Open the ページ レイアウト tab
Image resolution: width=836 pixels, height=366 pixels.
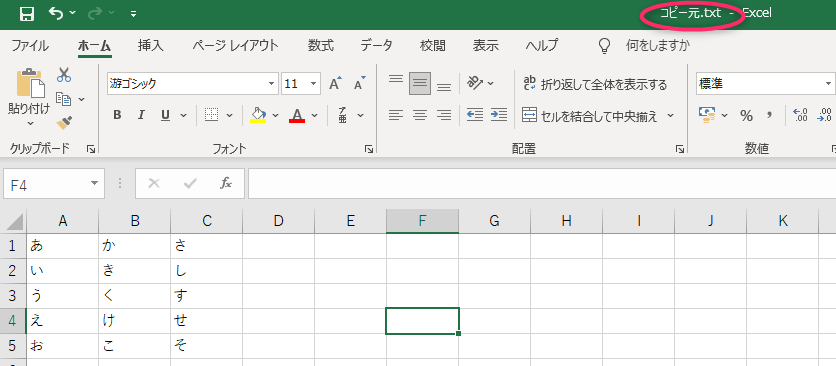235,45
